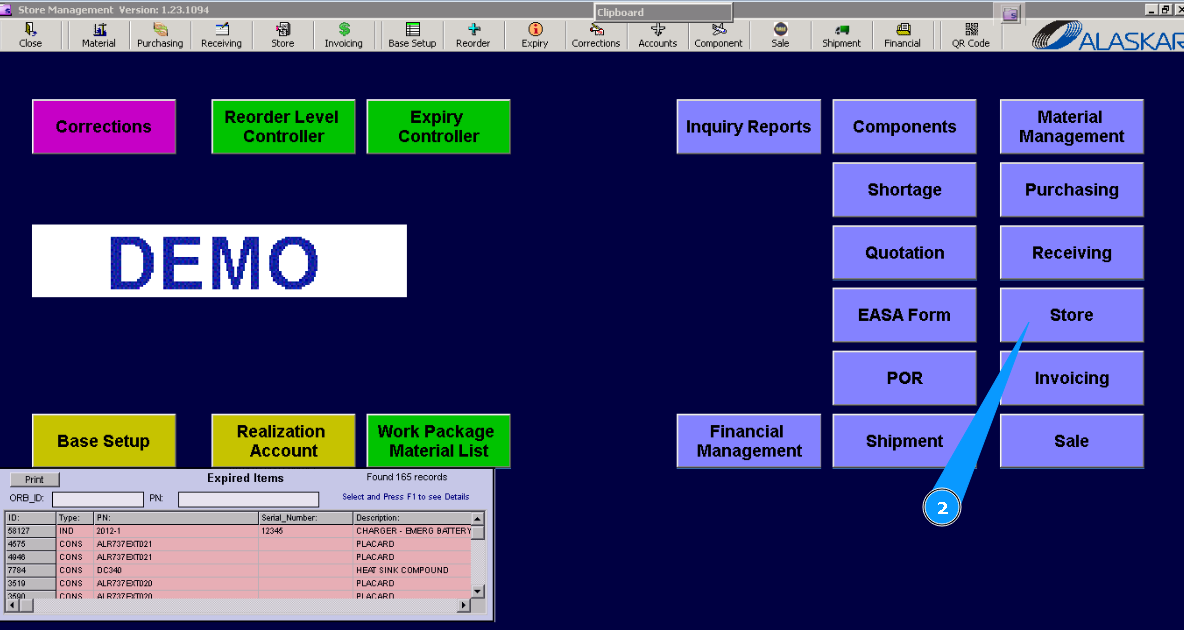
Task: Open Work Package Material List button
Action: (x=439, y=441)
